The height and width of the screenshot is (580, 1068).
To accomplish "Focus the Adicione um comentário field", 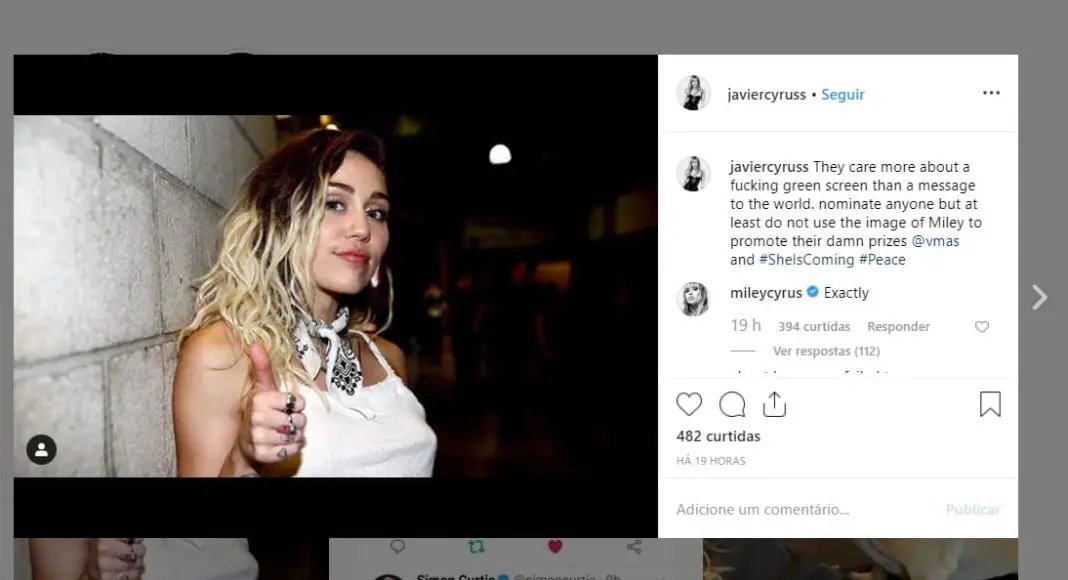I will click(800, 509).
